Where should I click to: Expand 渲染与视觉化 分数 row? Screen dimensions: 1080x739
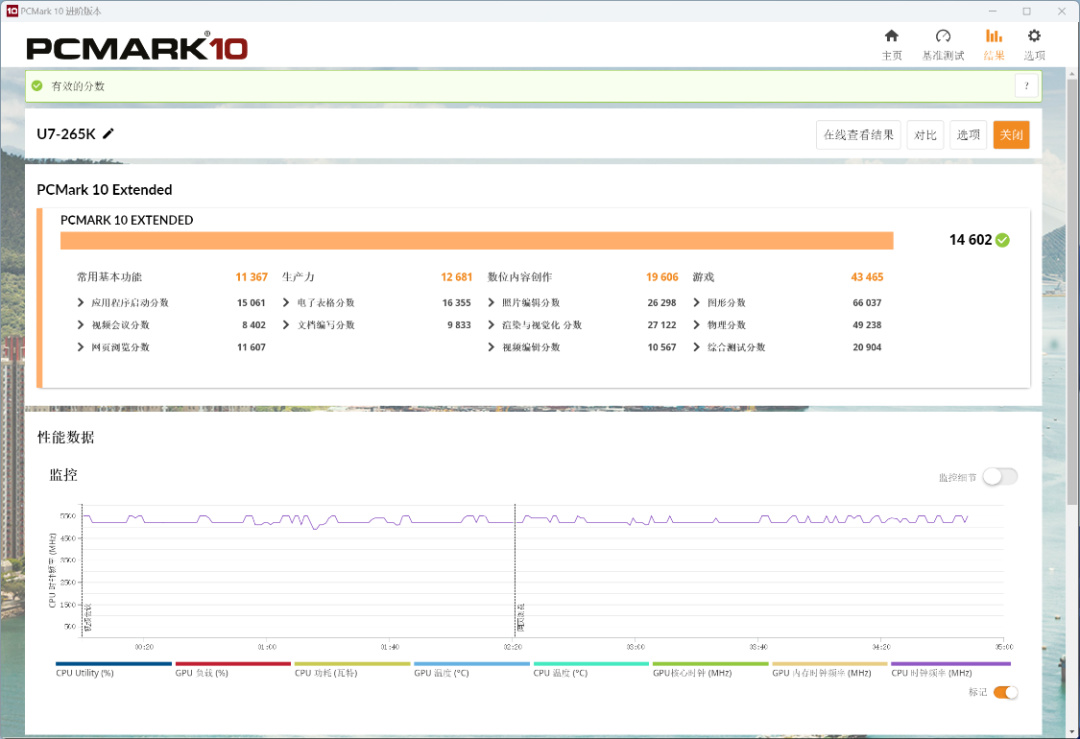[x=491, y=324]
